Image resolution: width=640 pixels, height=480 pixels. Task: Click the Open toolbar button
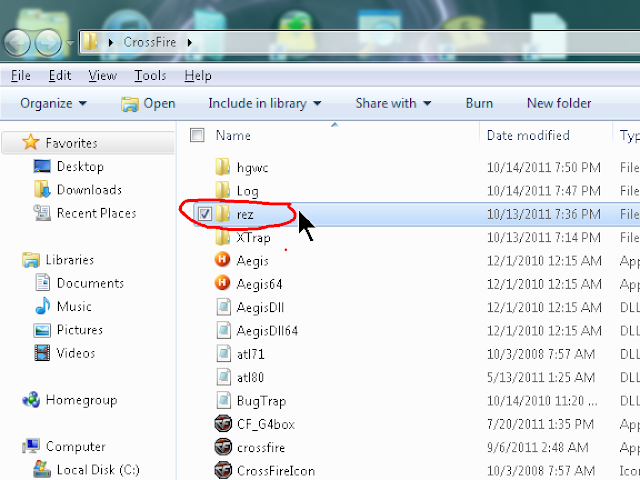148,104
